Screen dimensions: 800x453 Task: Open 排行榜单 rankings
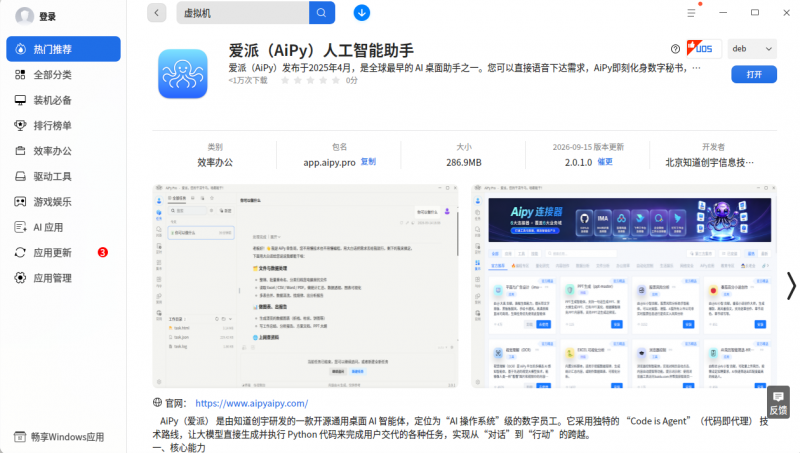63,125
